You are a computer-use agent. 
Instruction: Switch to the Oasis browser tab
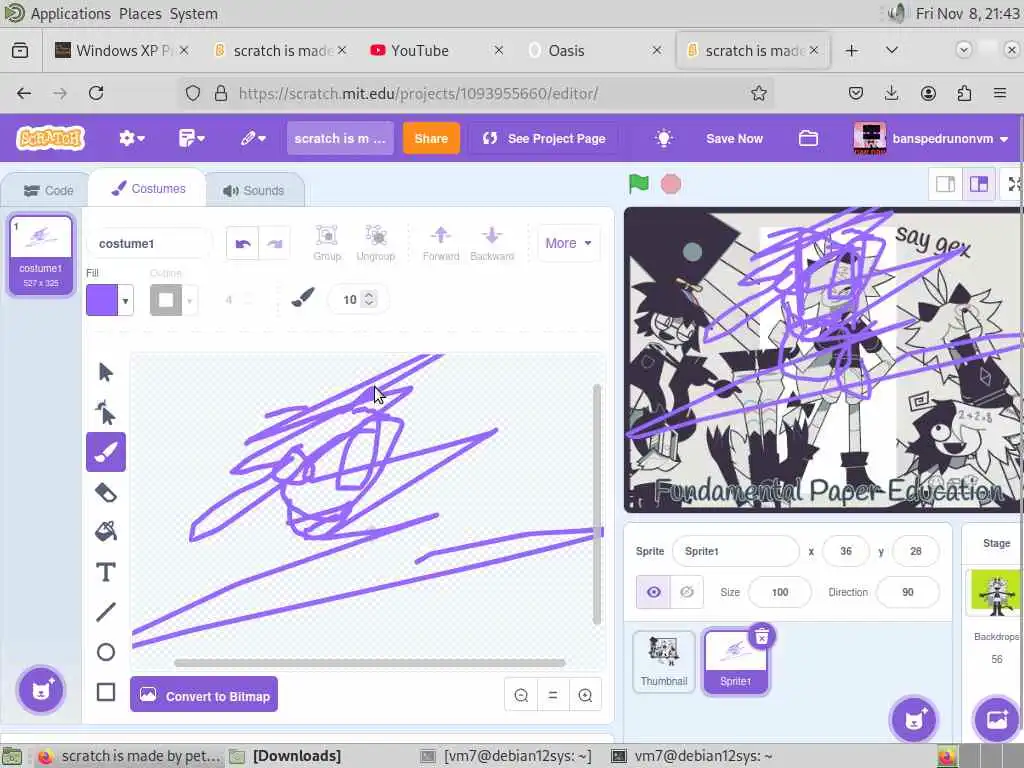594,50
